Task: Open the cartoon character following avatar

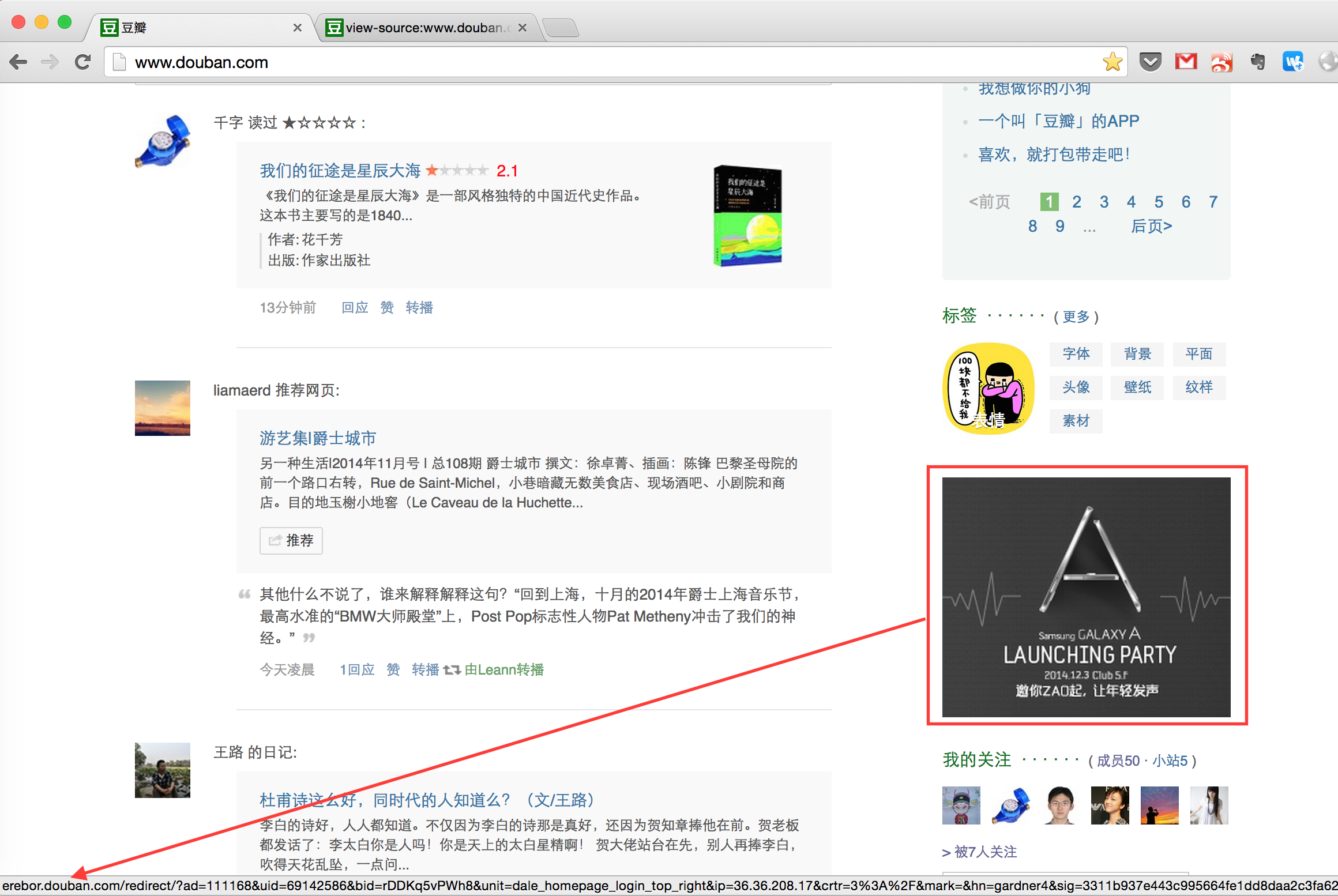Action: coord(961,805)
